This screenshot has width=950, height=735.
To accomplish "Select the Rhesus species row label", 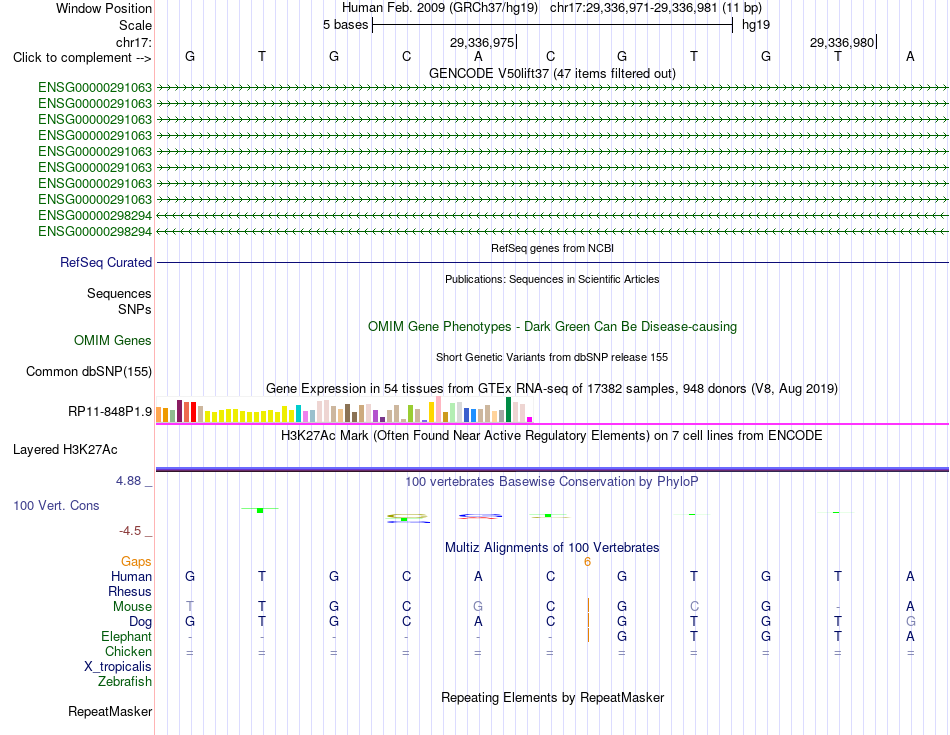I will tap(130, 591).
